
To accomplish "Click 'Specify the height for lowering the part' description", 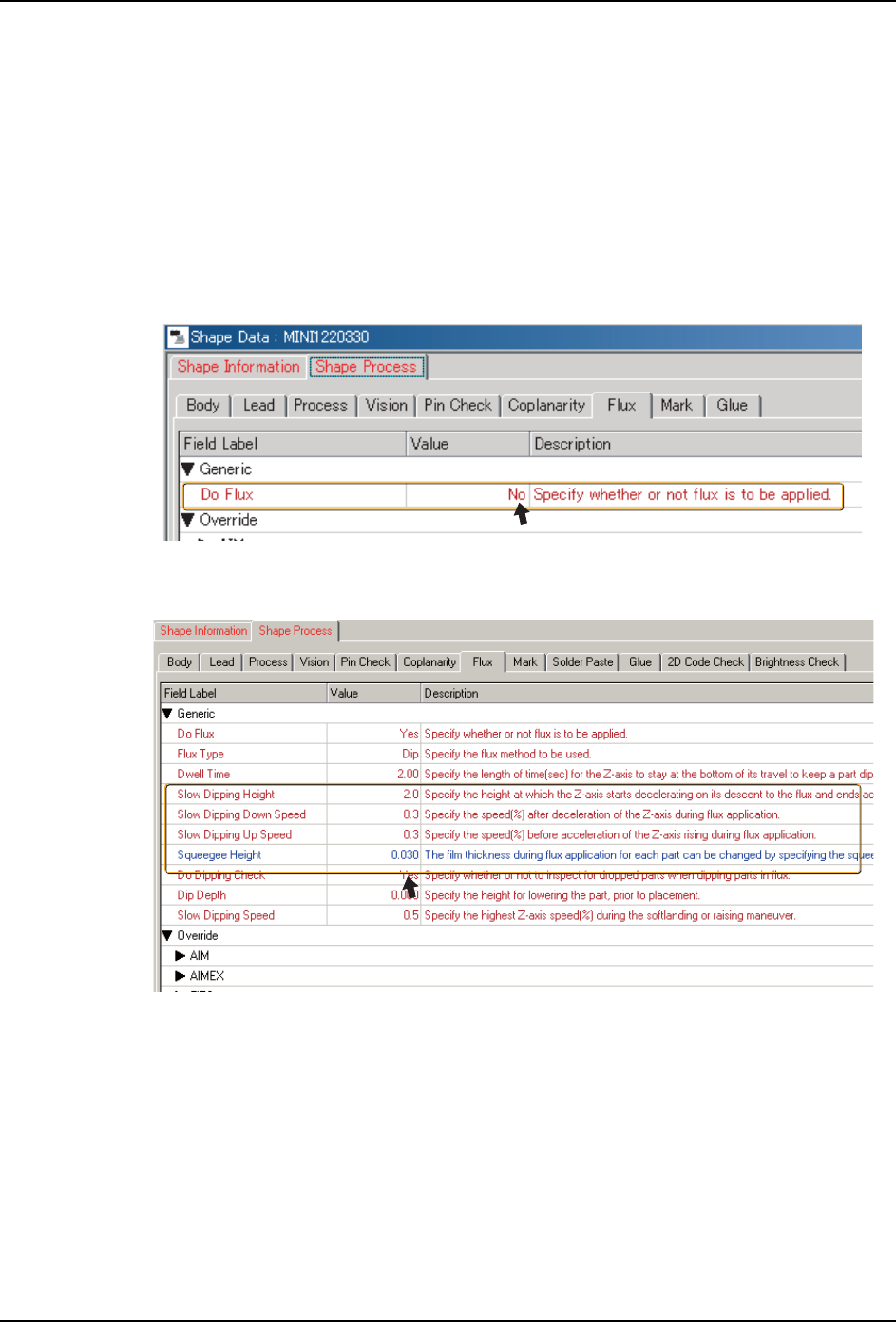I will 562,895.
